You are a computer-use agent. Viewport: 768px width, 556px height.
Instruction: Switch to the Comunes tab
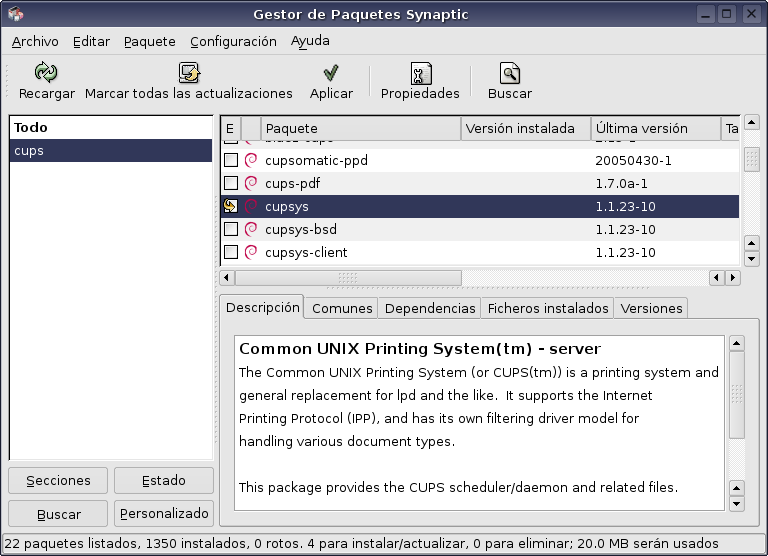(342, 309)
